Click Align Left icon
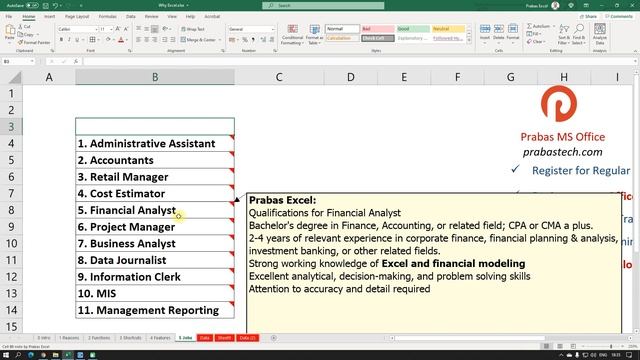 tap(139, 40)
